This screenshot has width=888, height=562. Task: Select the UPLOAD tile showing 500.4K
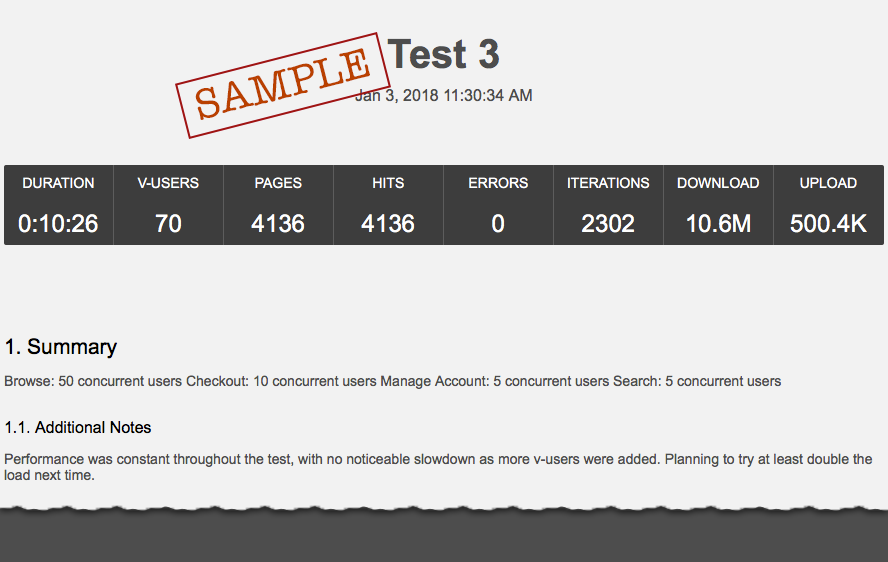(829, 205)
